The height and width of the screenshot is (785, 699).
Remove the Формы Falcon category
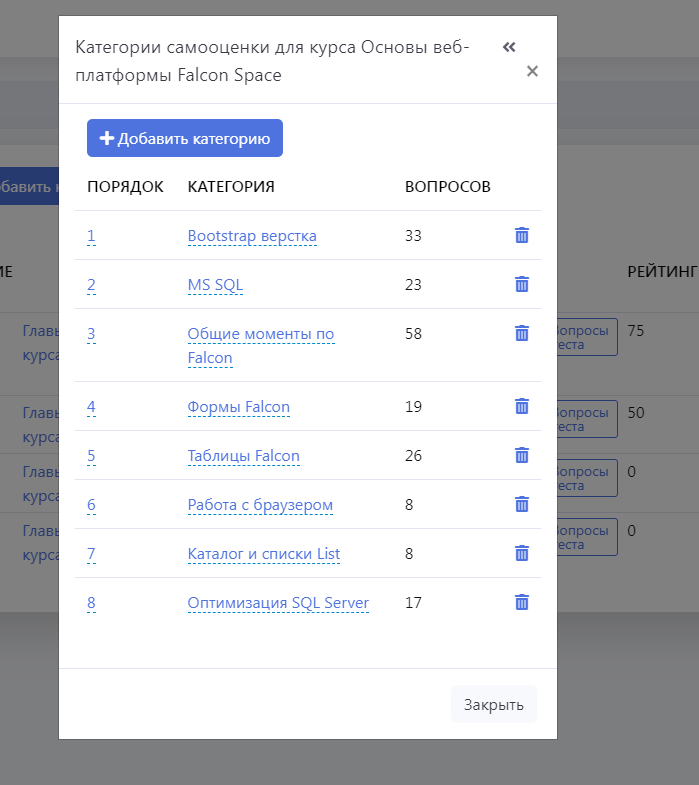pyautogui.click(x=521, y=407)
